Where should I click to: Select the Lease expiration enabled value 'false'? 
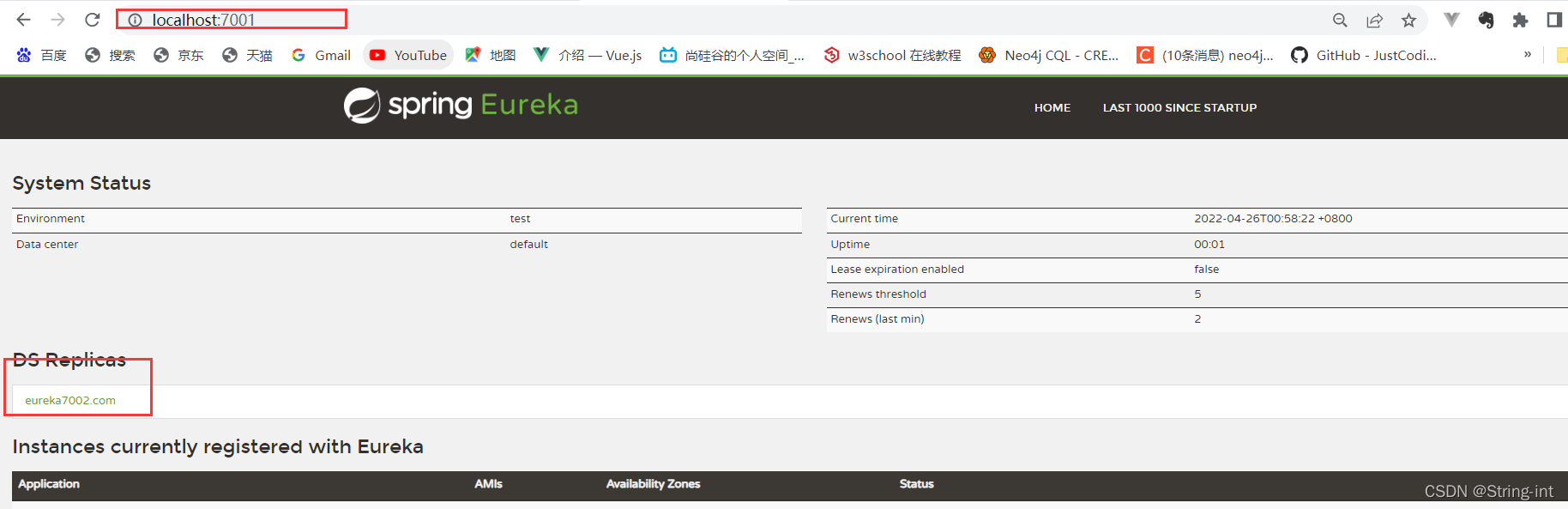1206,270
